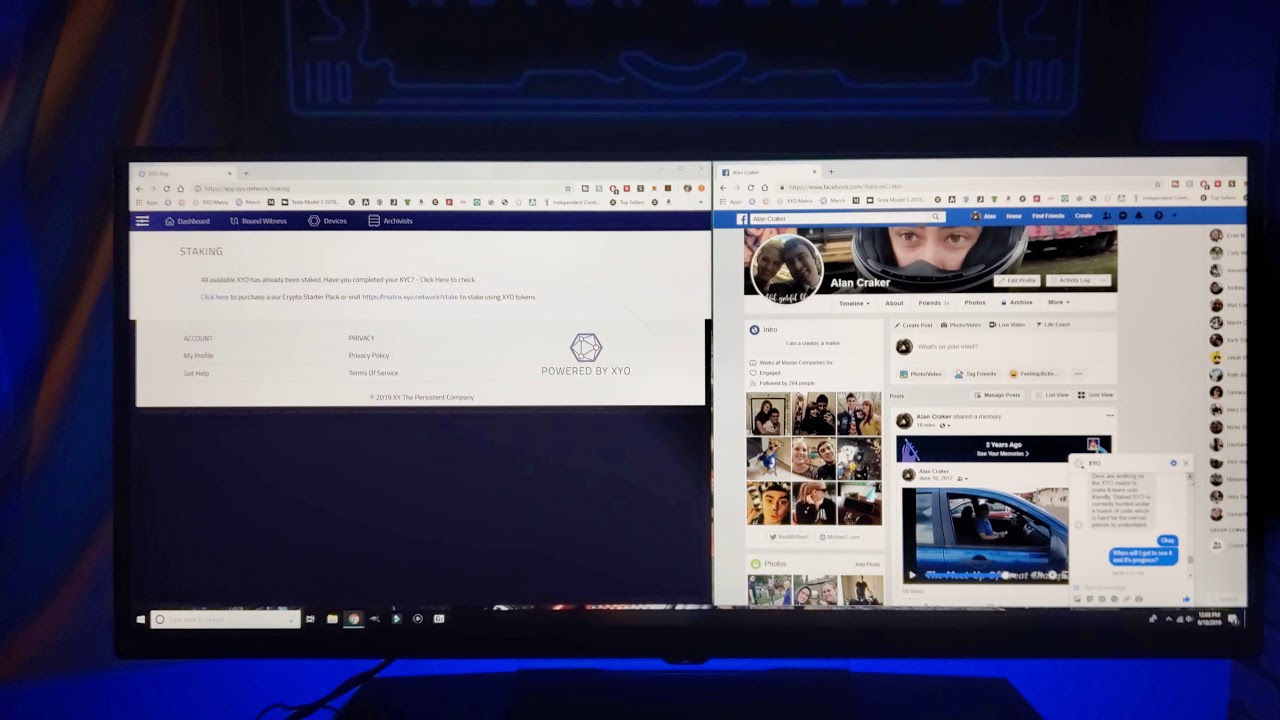Viewport: 1280px width, 720px height.
Task: Open the Archivists section
Action: coord(391,221)
